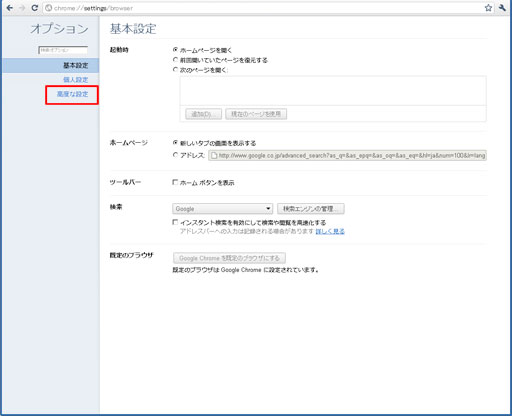Viewport: 512px width, 416px height.
Task: Click the options search field
Action: click(x=63, y=50)
